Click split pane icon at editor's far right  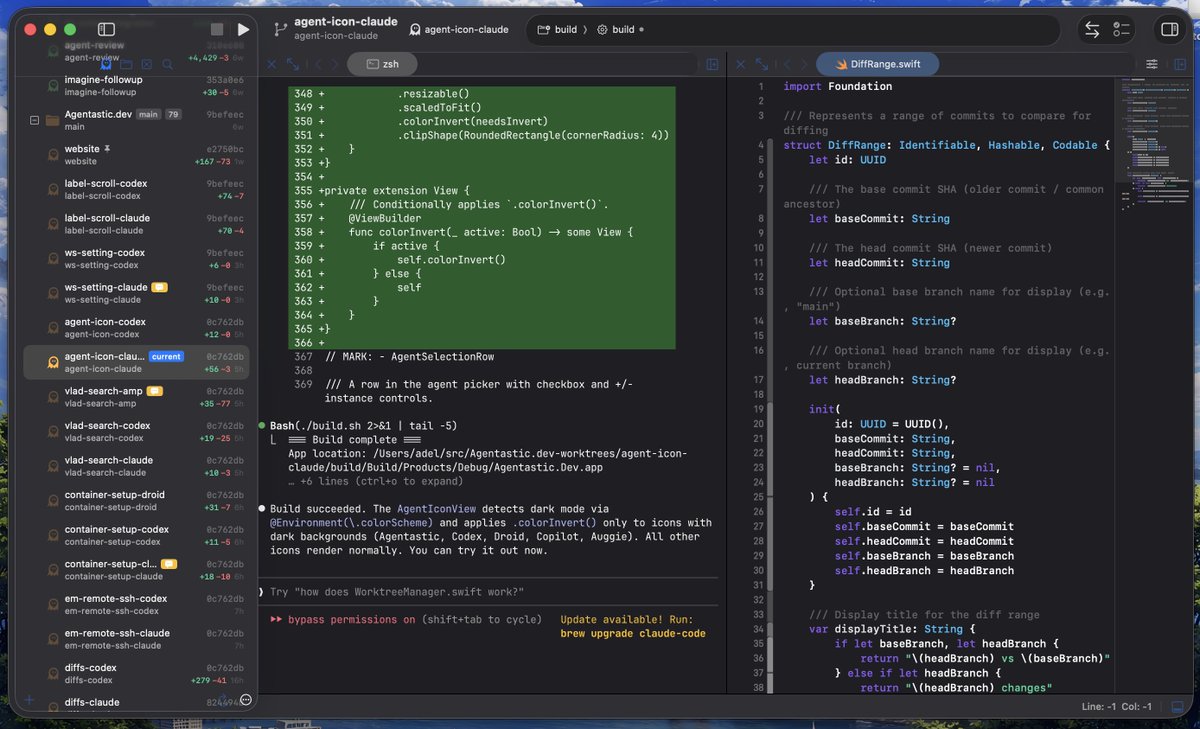[1180, 64]
